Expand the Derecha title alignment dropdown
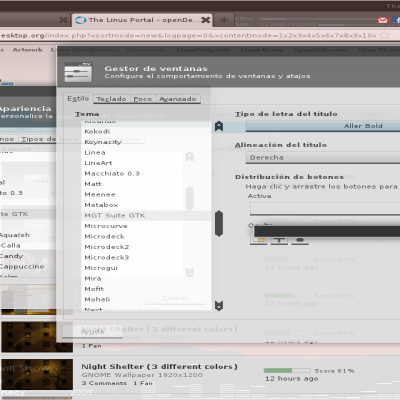400x400 pixels. point(323,158)
